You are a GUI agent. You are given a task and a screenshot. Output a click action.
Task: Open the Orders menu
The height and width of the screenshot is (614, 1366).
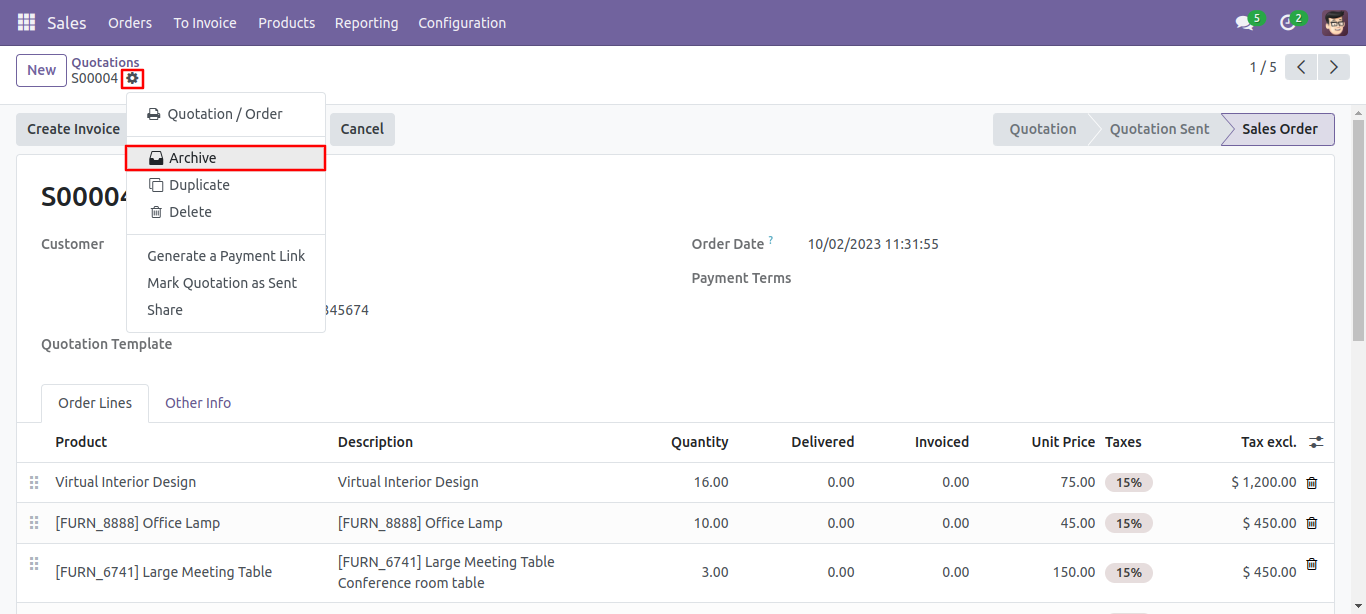[x=130, y=22]
